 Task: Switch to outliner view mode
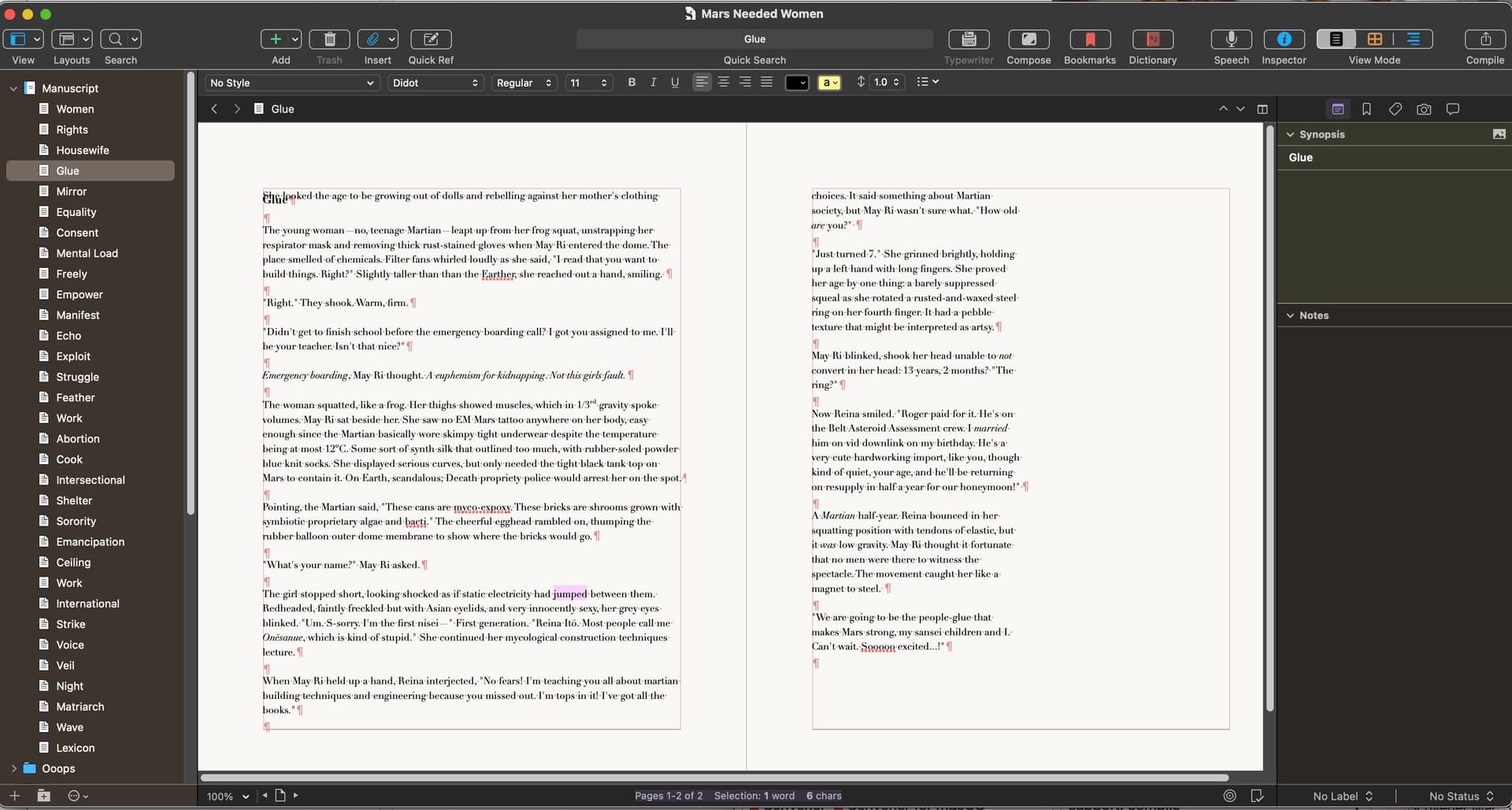point(1414,39)
